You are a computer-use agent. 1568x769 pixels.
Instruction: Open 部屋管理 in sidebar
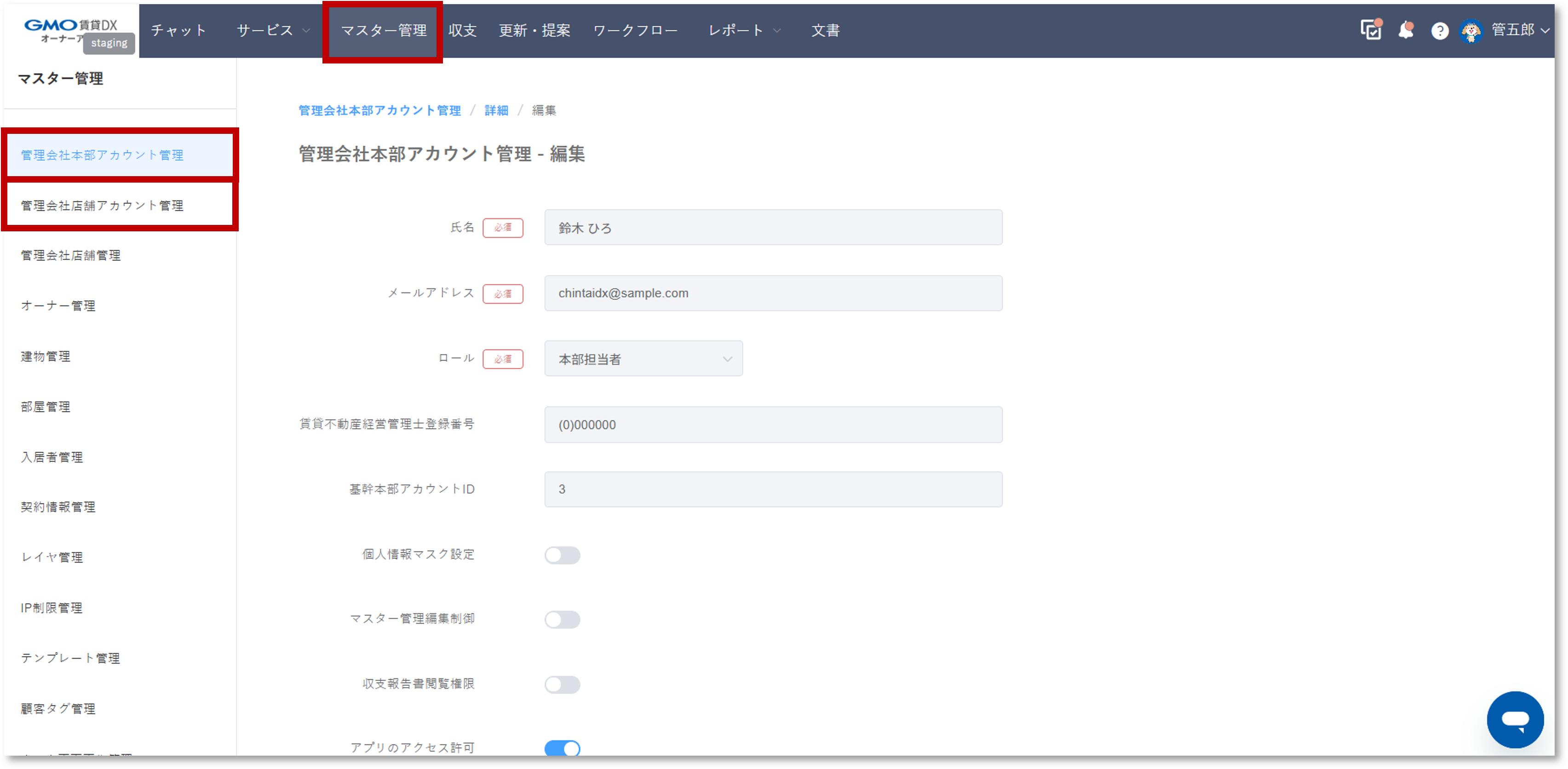(46, 407)
